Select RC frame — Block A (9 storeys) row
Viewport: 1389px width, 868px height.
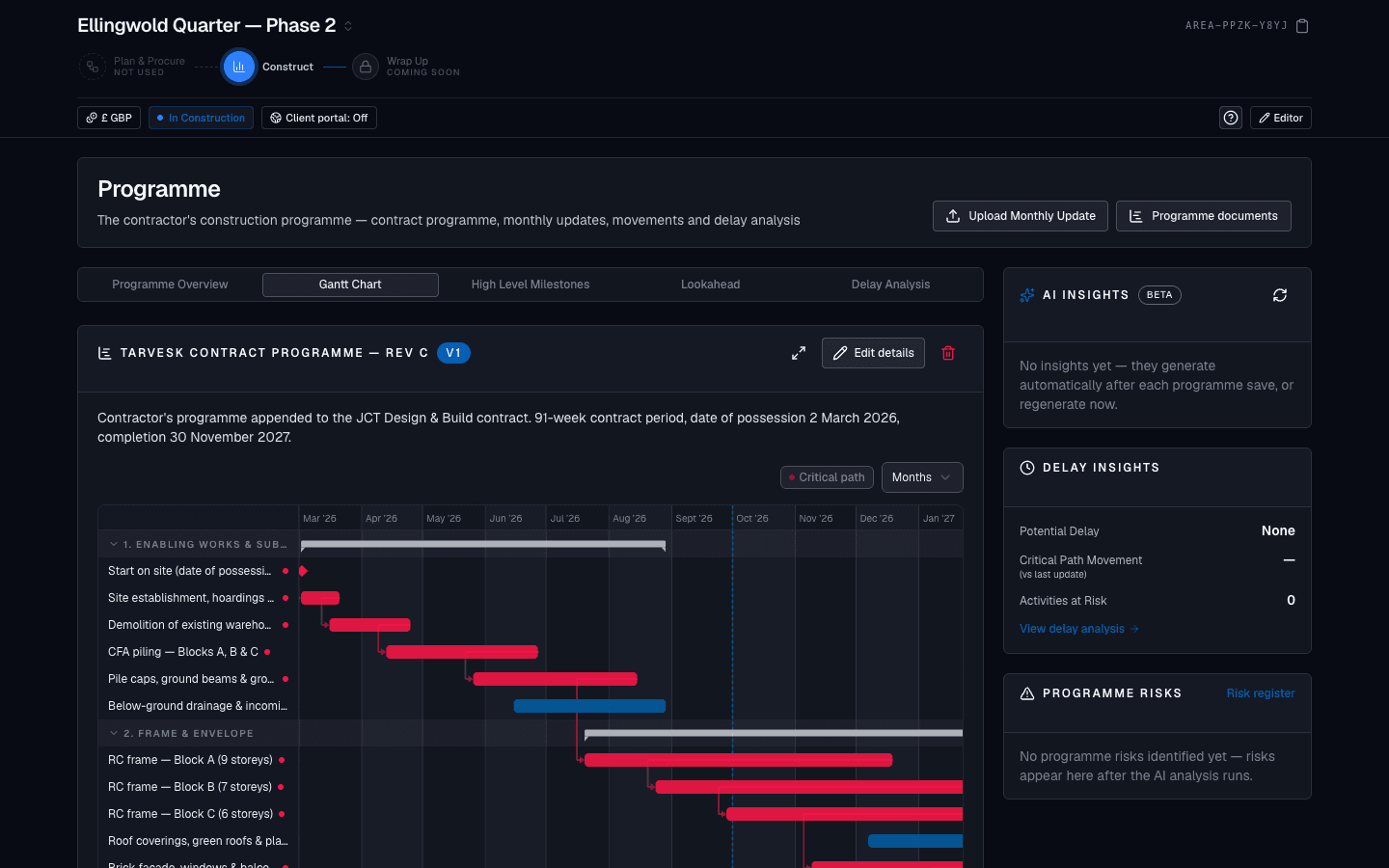click(x=190, y=760)
